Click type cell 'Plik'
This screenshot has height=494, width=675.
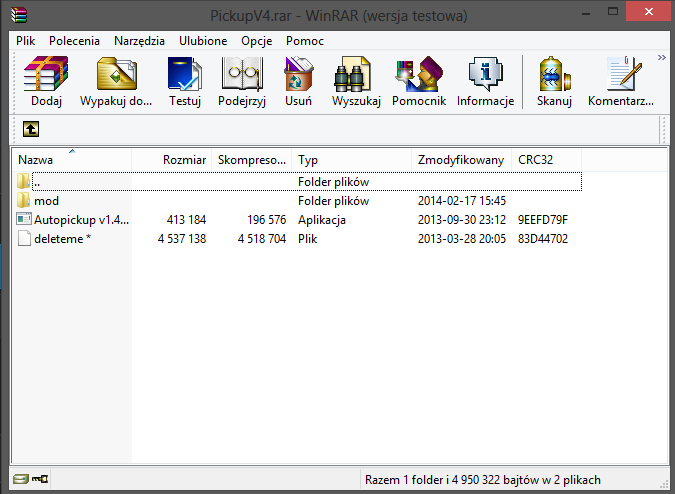307,239
